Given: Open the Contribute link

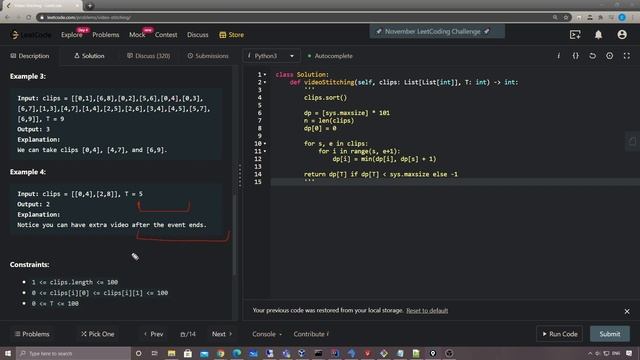Looking at the screenshot, I should (311, 334).
